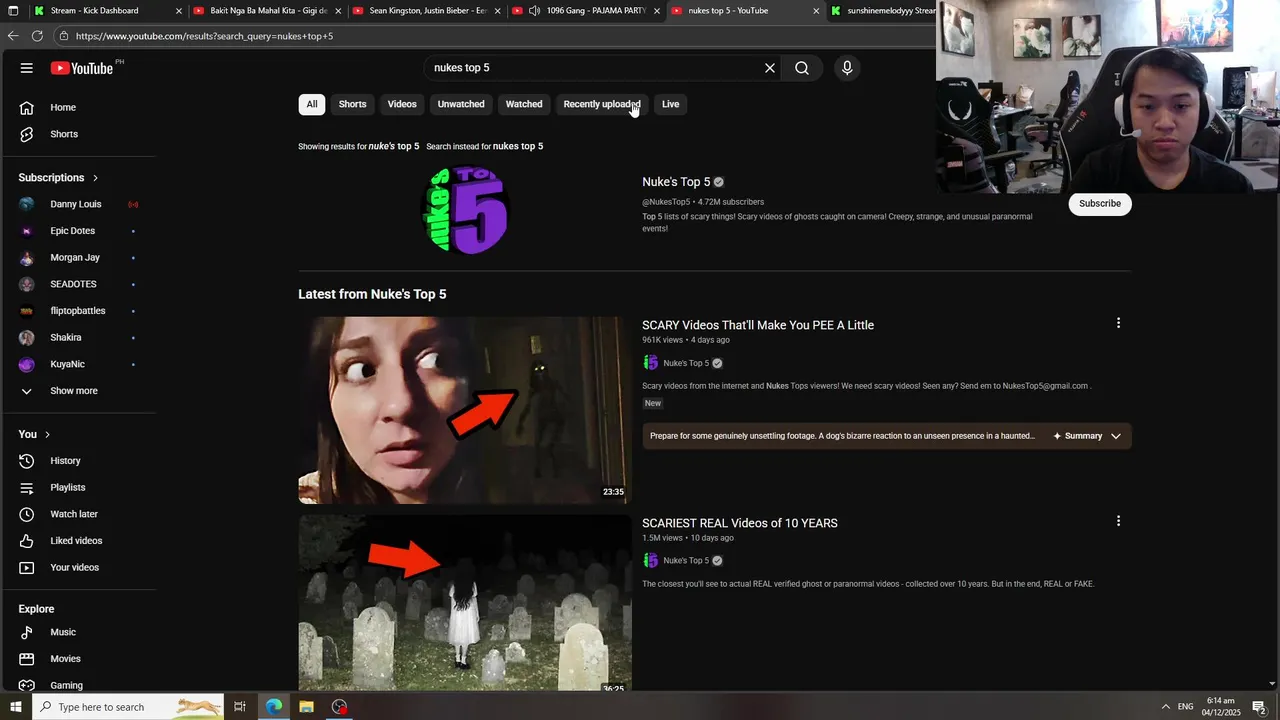Viewport: 1280px width, 720px height.
Task: Click the Windows taskbar search box
Action: [x=129, y=707]
